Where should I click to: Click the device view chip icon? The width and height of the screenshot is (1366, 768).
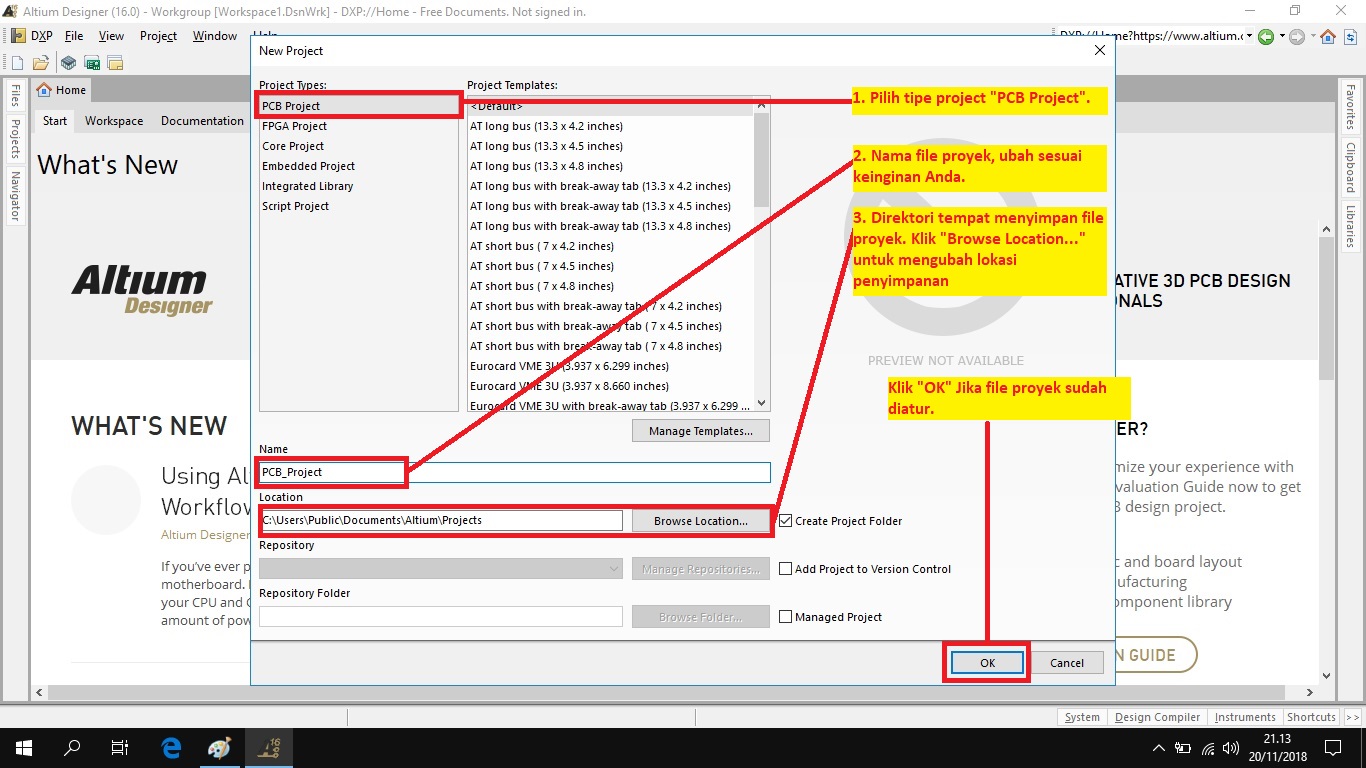pyautogui.click(x=68, y=63)
